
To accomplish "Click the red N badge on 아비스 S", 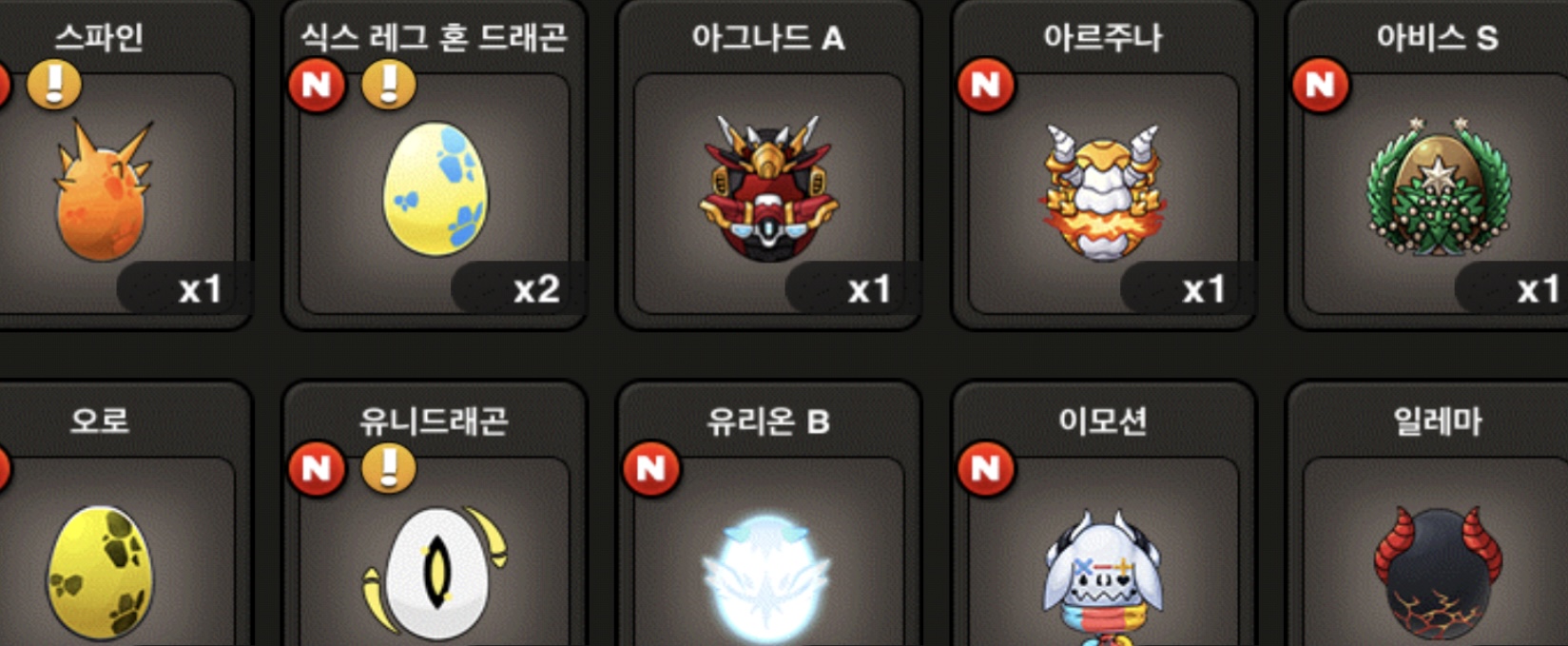I will tap(1321, 86).
